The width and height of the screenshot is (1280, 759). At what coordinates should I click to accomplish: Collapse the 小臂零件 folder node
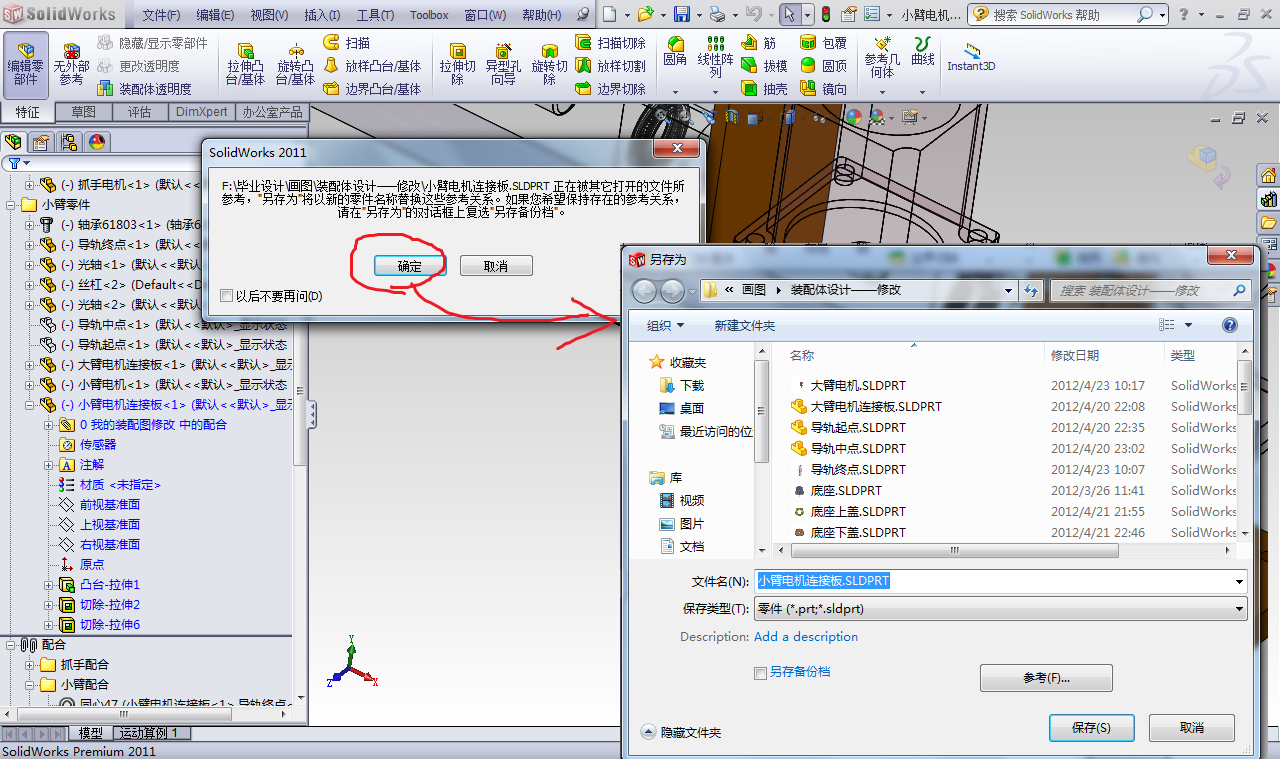point(11,205)
